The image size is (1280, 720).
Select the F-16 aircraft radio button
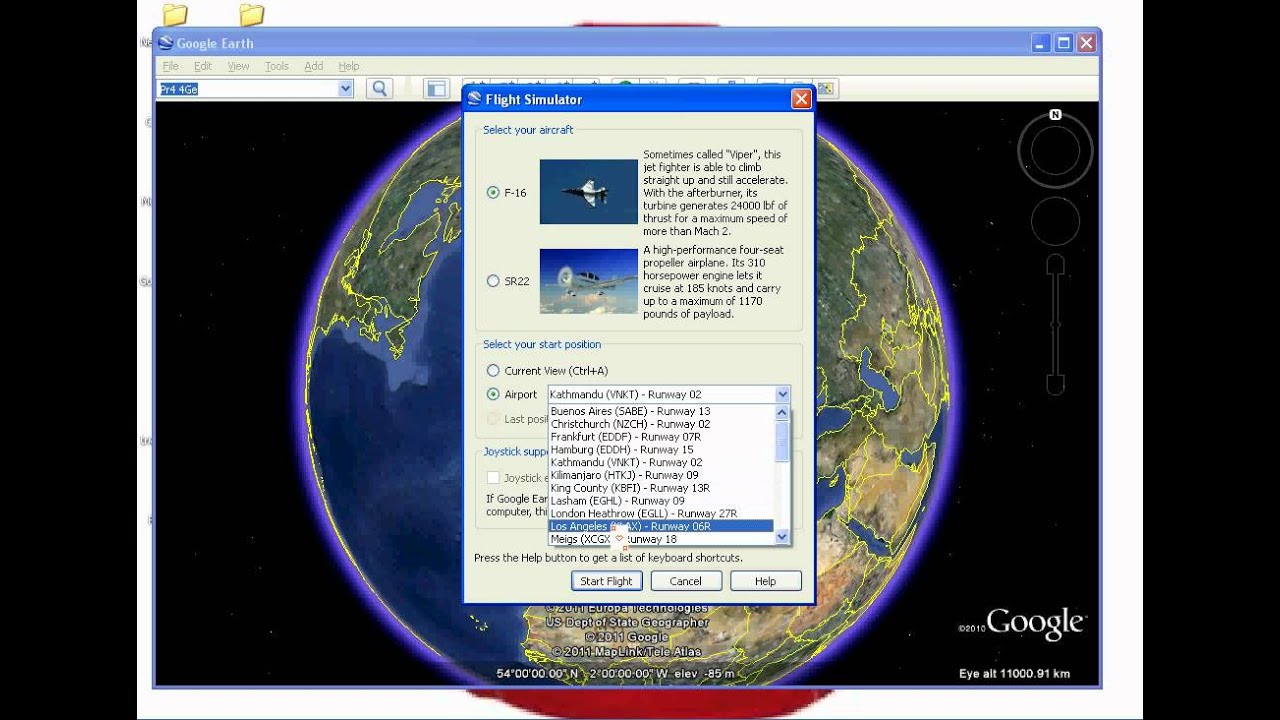point(493,192)
